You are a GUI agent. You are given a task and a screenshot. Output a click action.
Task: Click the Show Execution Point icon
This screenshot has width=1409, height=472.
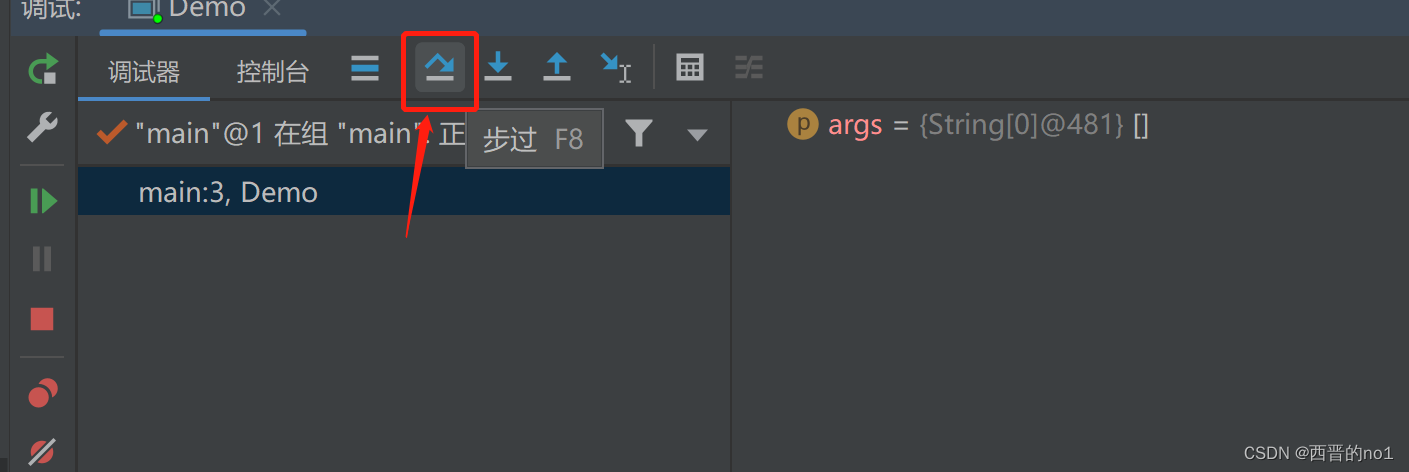coord(365,68)
